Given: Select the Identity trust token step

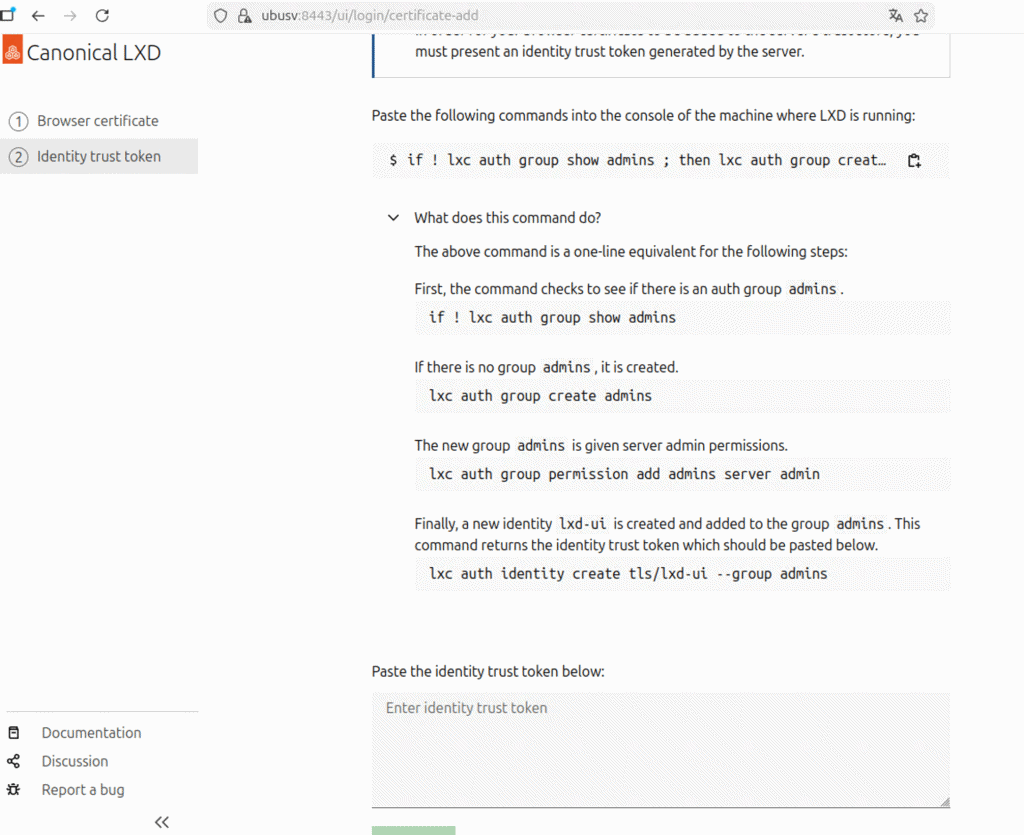Looking at the screenshot, I should [x=98, y=156].
